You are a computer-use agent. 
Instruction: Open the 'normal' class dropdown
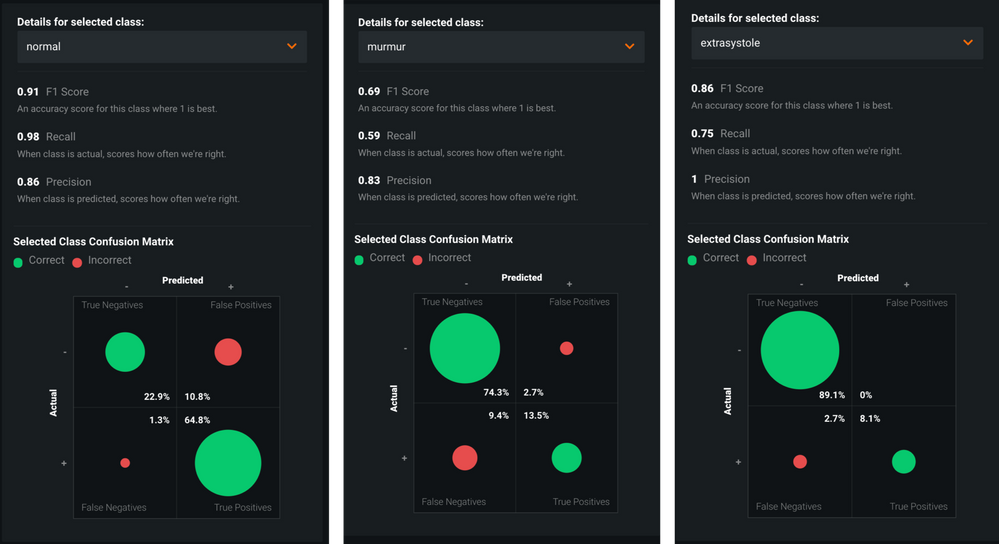[162, 47]
